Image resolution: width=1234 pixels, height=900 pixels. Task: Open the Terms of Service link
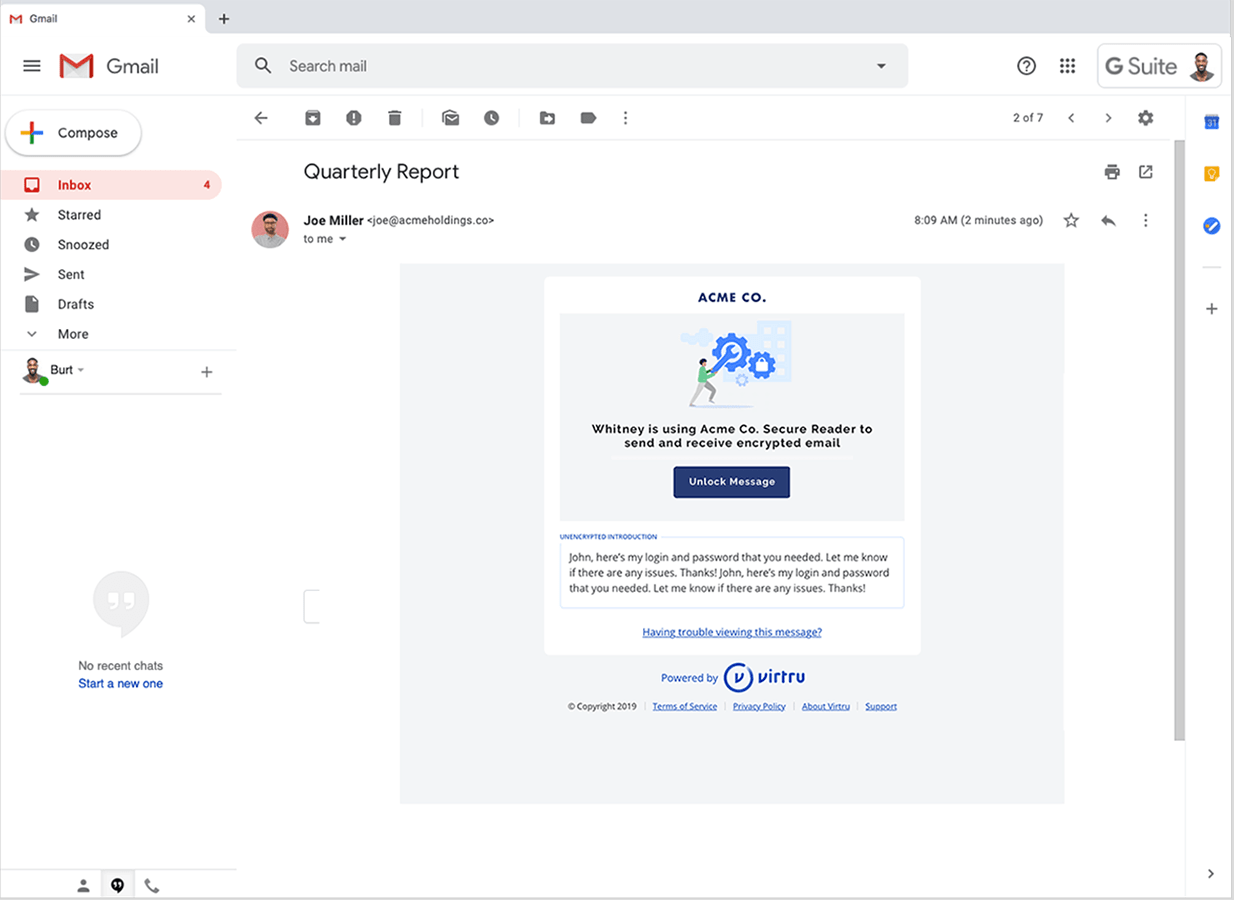pyautogui.click(x=685, y=706)
